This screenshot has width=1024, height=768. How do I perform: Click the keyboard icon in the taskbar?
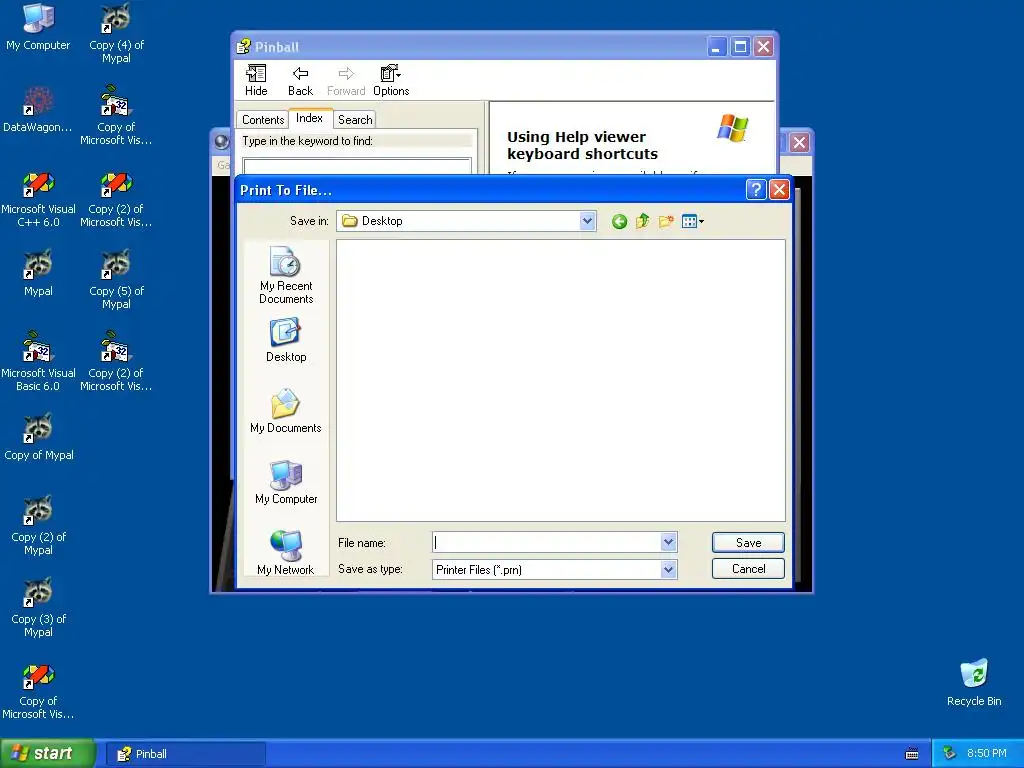tap(912, 754)
